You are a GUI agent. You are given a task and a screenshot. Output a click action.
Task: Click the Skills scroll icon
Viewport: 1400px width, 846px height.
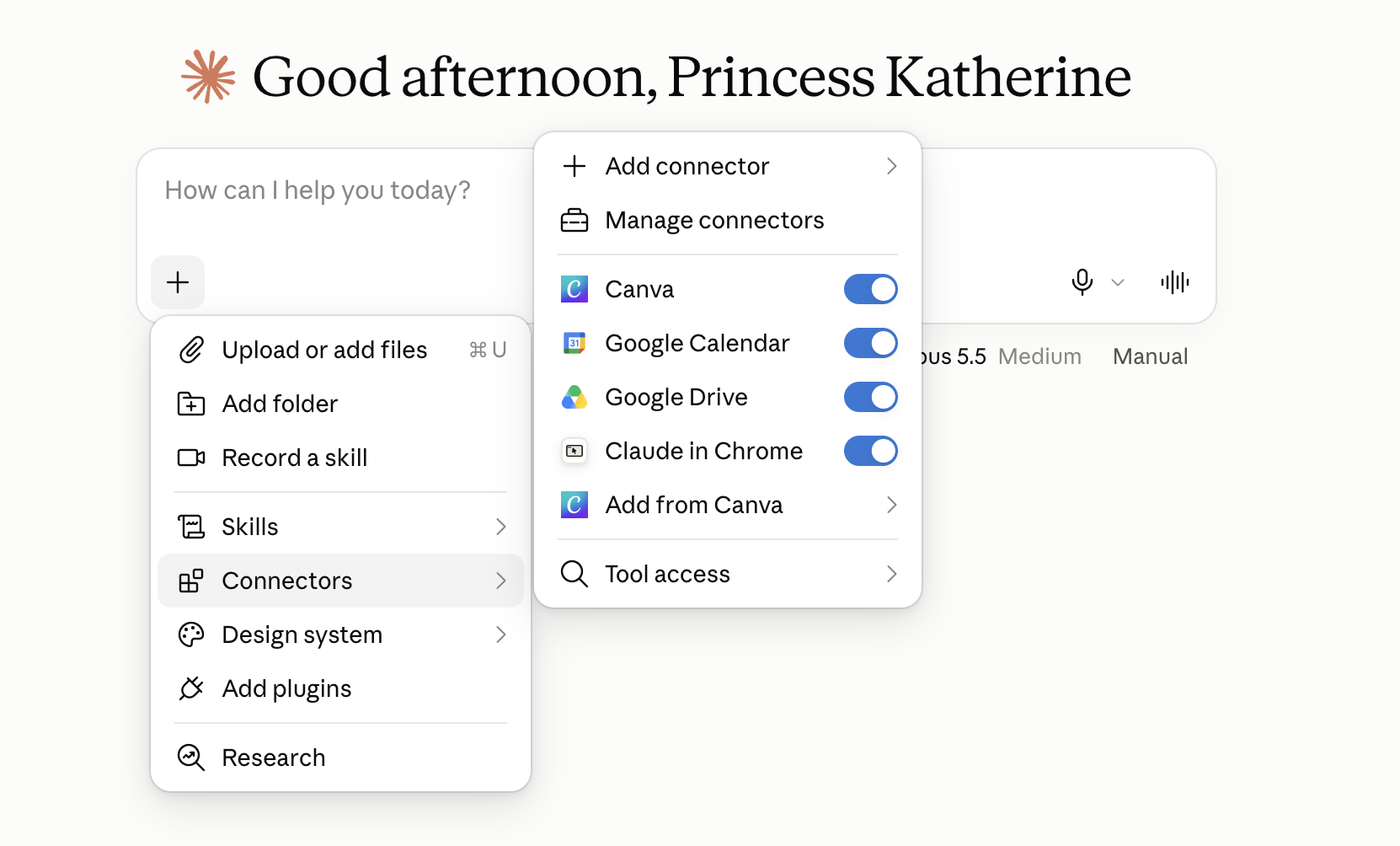191,527
